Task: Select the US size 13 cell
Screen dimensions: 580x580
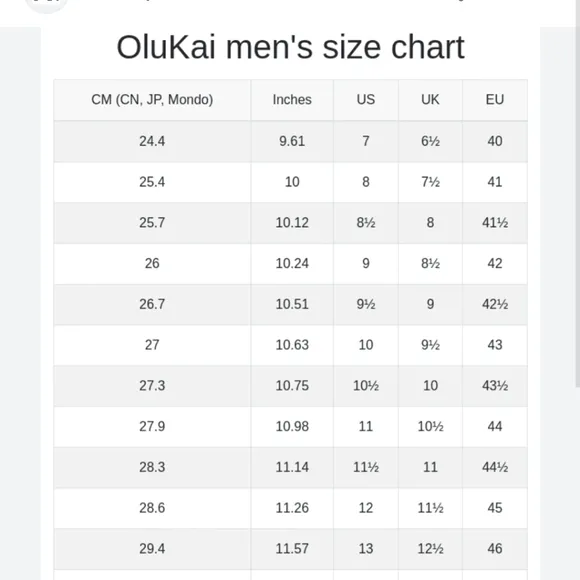Action: [366, 549]
